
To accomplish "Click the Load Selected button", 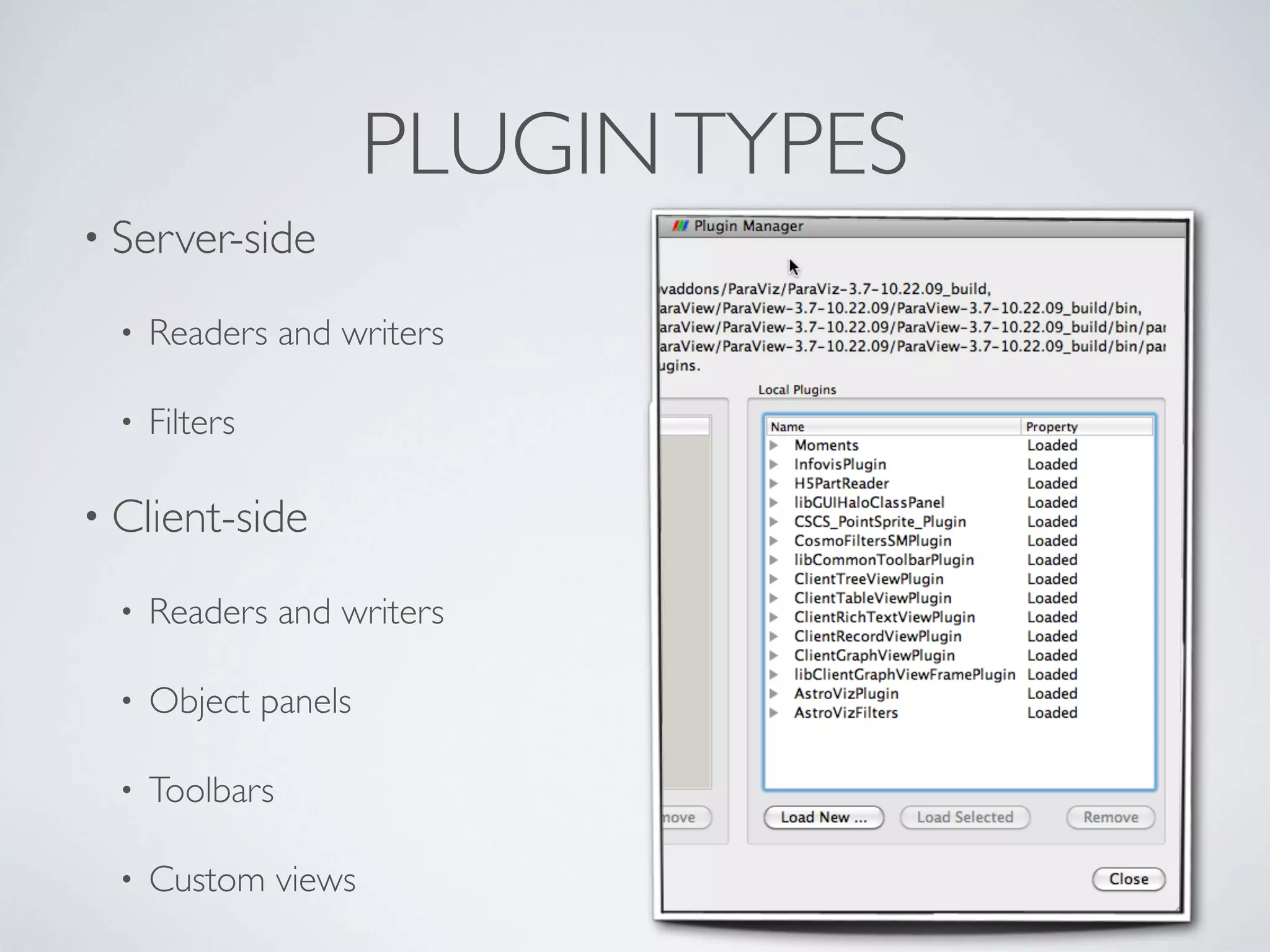I will [965, 818].
